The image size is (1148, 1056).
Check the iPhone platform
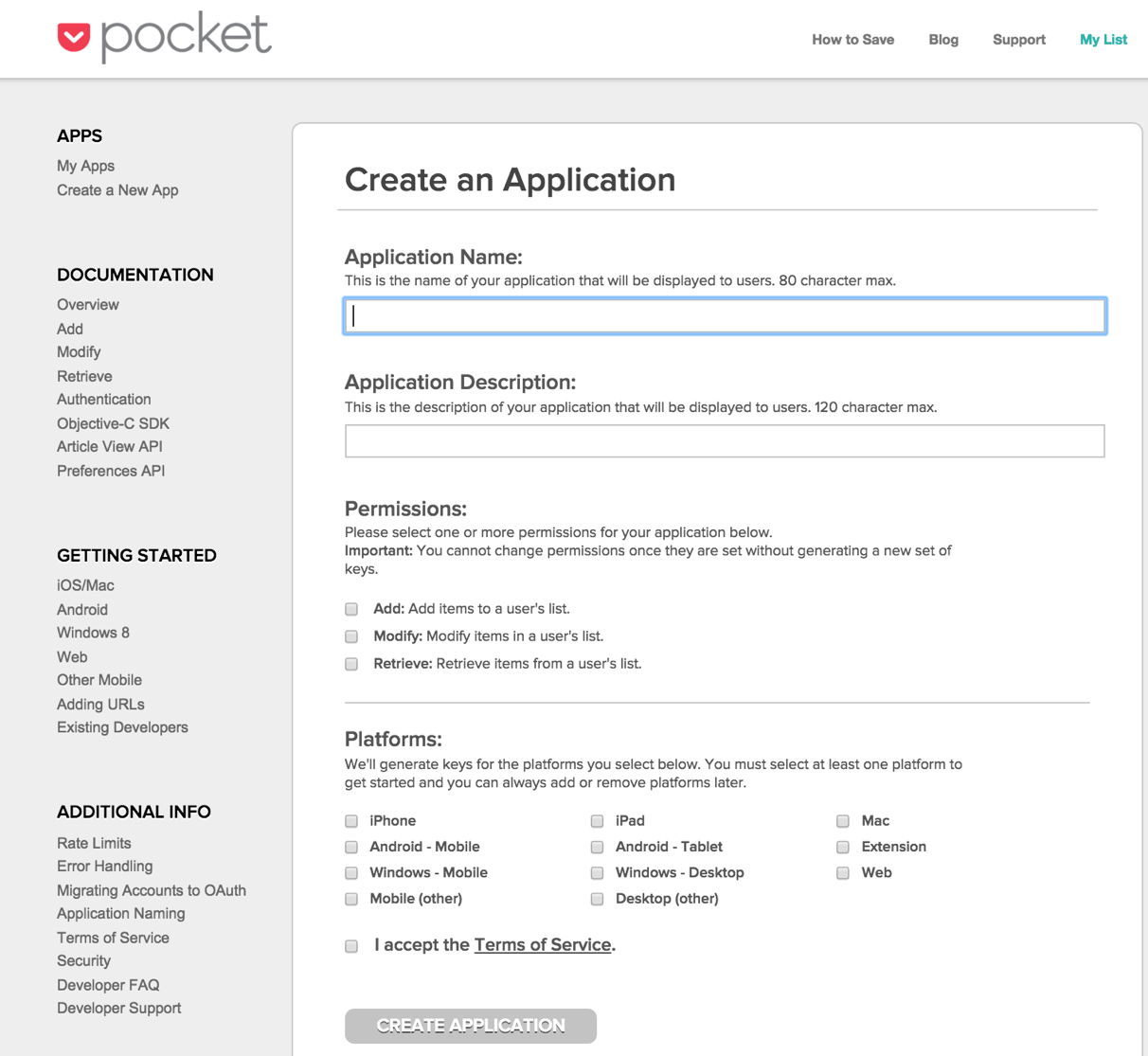tap(351, 821)
